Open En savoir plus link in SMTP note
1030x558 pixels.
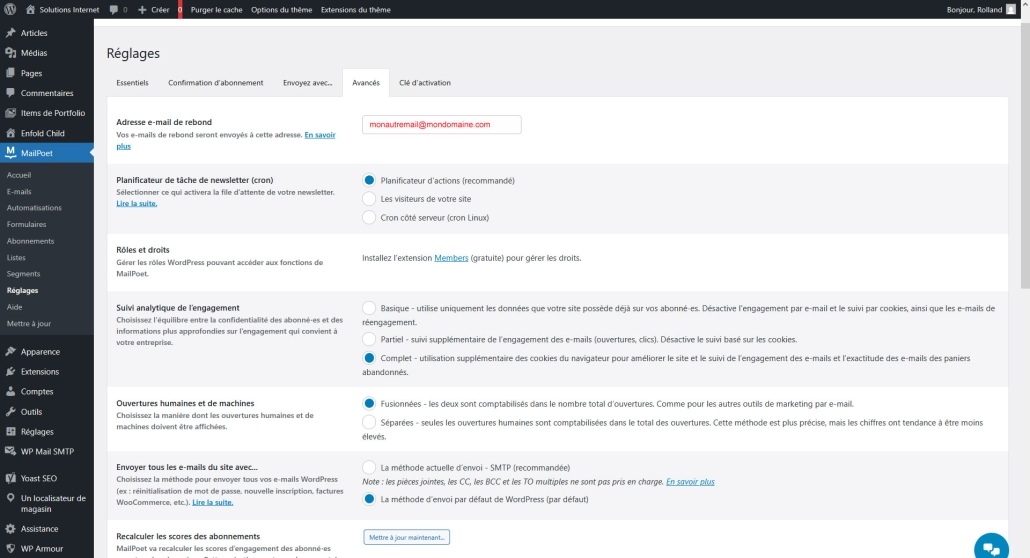690,482
